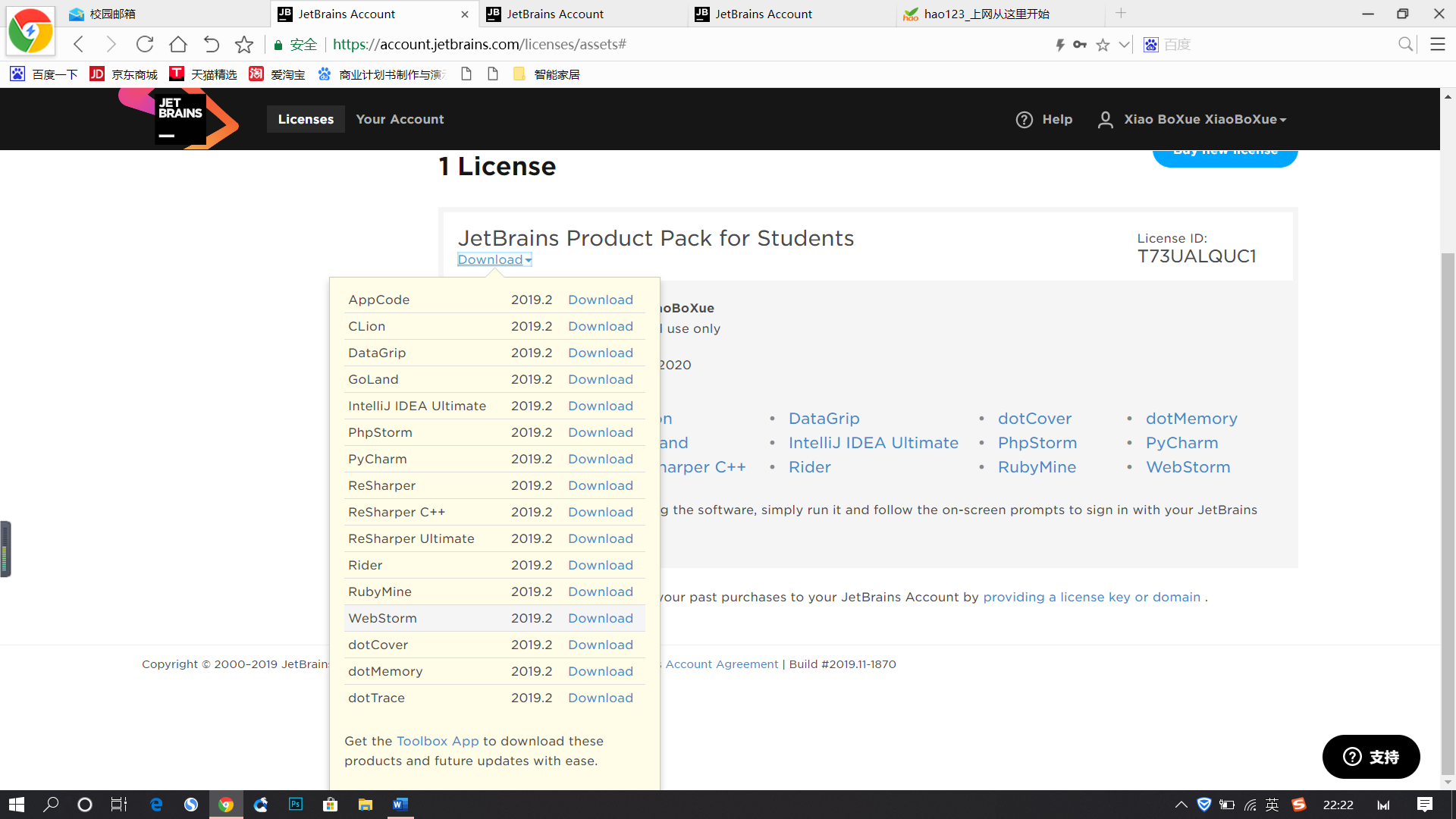Go to browser home page icon
Image resolution: width=1456 pixels, height=819 pixels.
[x=177, y=44]
